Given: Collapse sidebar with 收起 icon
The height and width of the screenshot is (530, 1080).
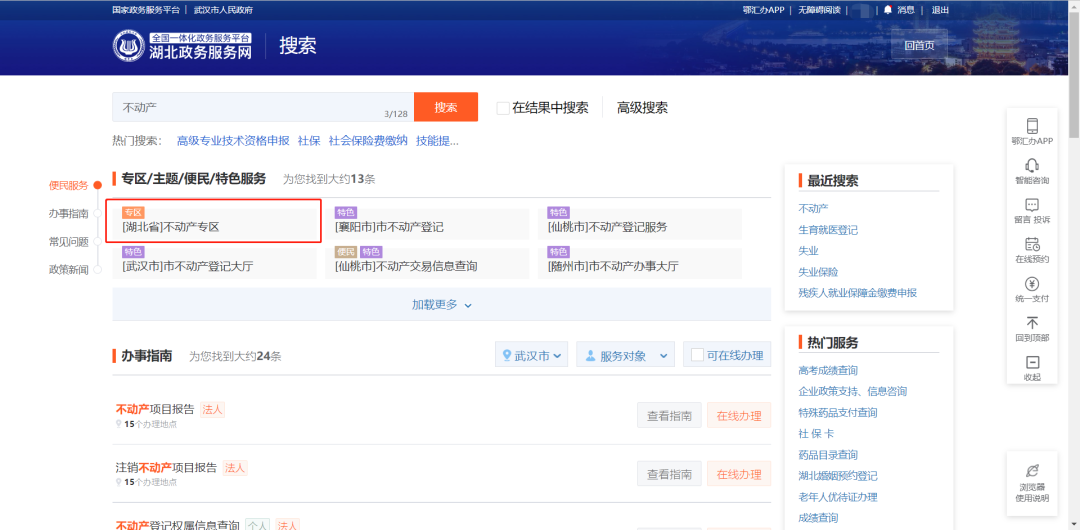Looking at the screenshot, I should pyautogui.click(x=1032, y=362).
